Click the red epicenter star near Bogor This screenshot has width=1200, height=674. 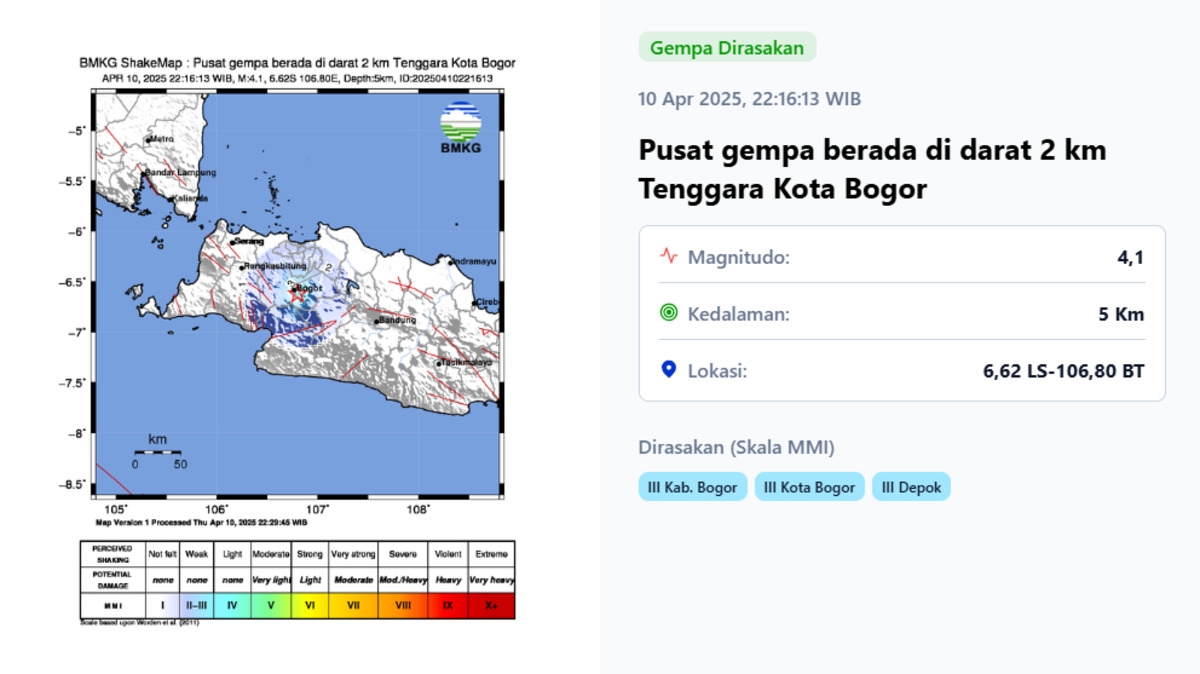pos(296,295)
